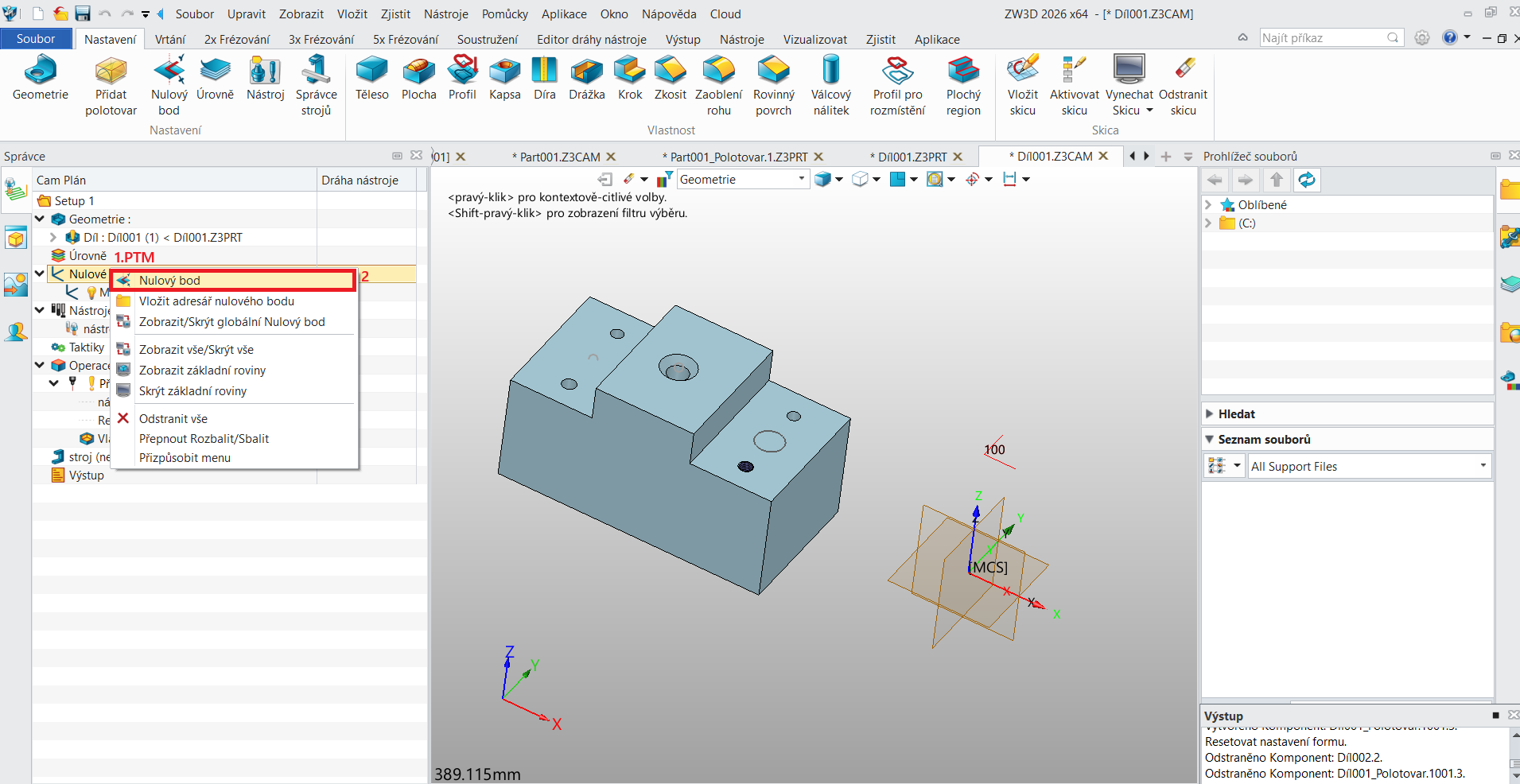
Task: Click Aktivovat skicu icon
Action: tap(1074, 86)
